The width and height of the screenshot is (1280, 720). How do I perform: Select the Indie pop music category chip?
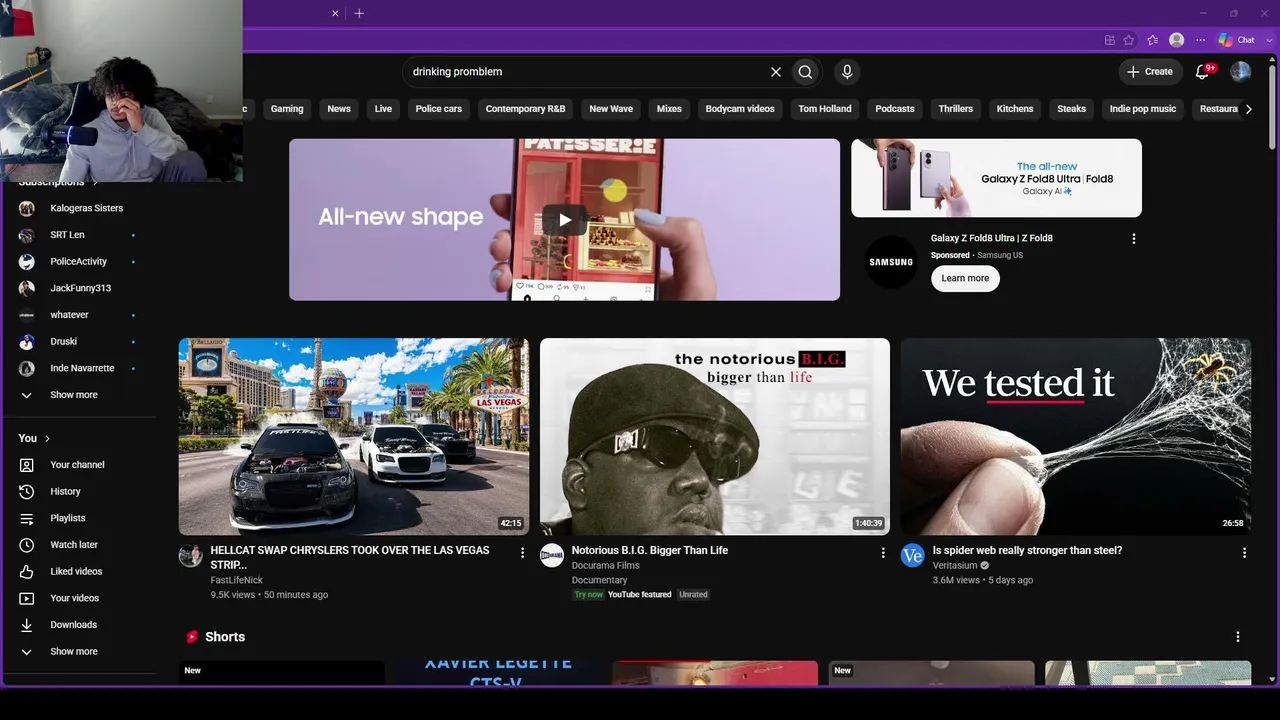[x=1143, y=109]
